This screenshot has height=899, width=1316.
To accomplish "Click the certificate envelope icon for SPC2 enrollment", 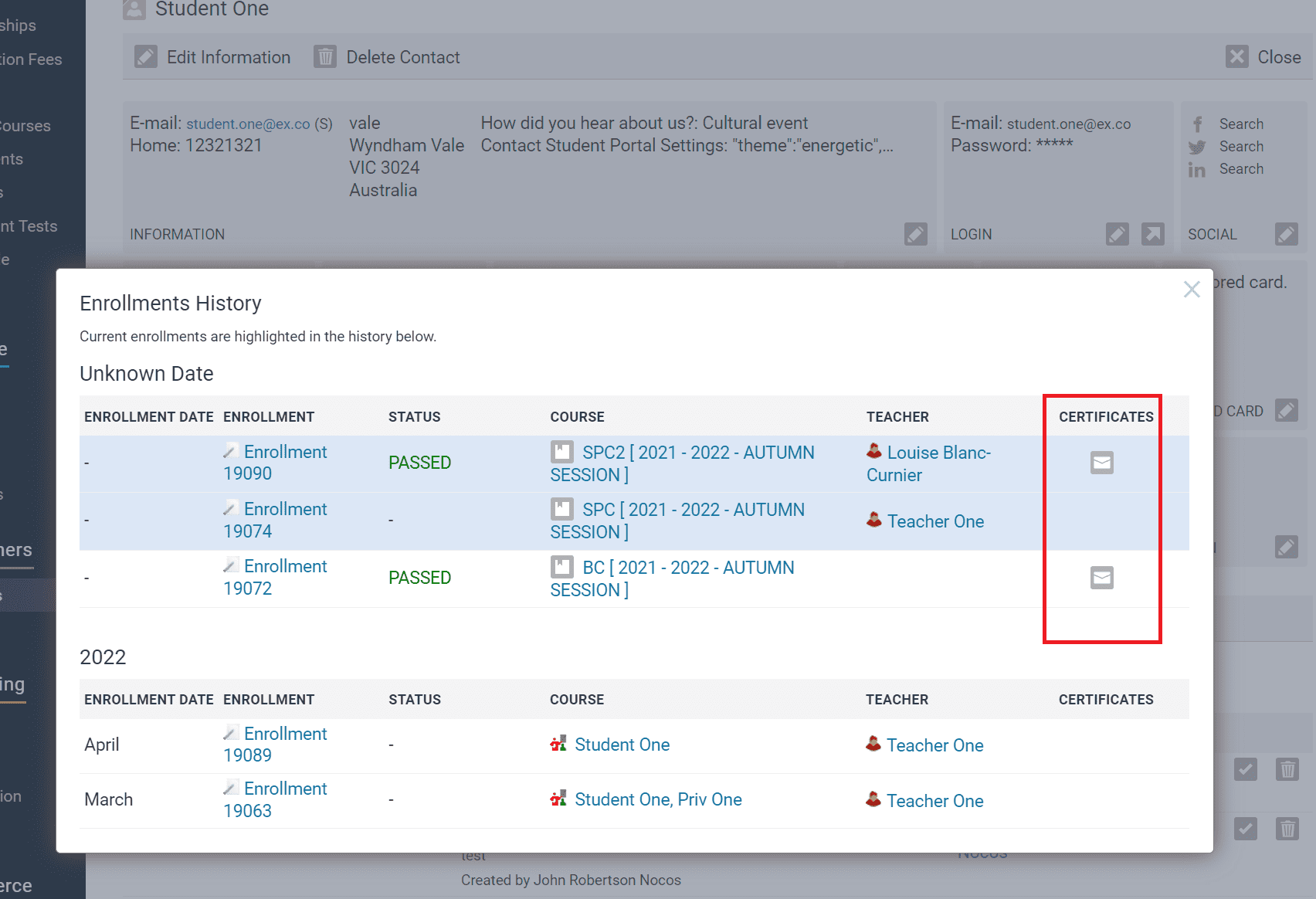I will click(x=1101, y=463).
